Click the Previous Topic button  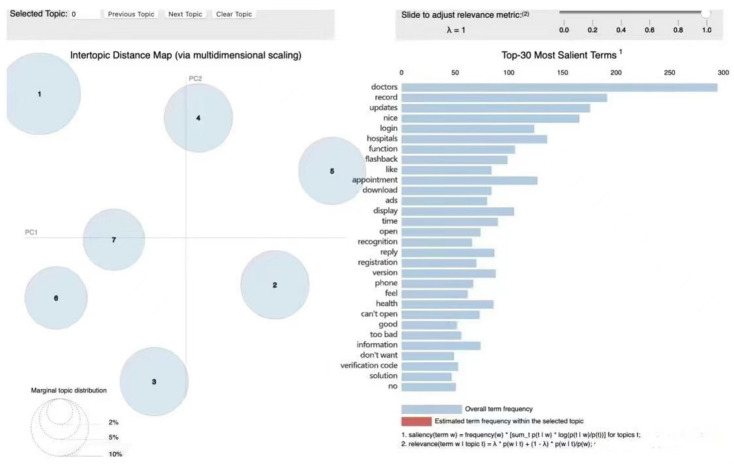pos(131,14)
